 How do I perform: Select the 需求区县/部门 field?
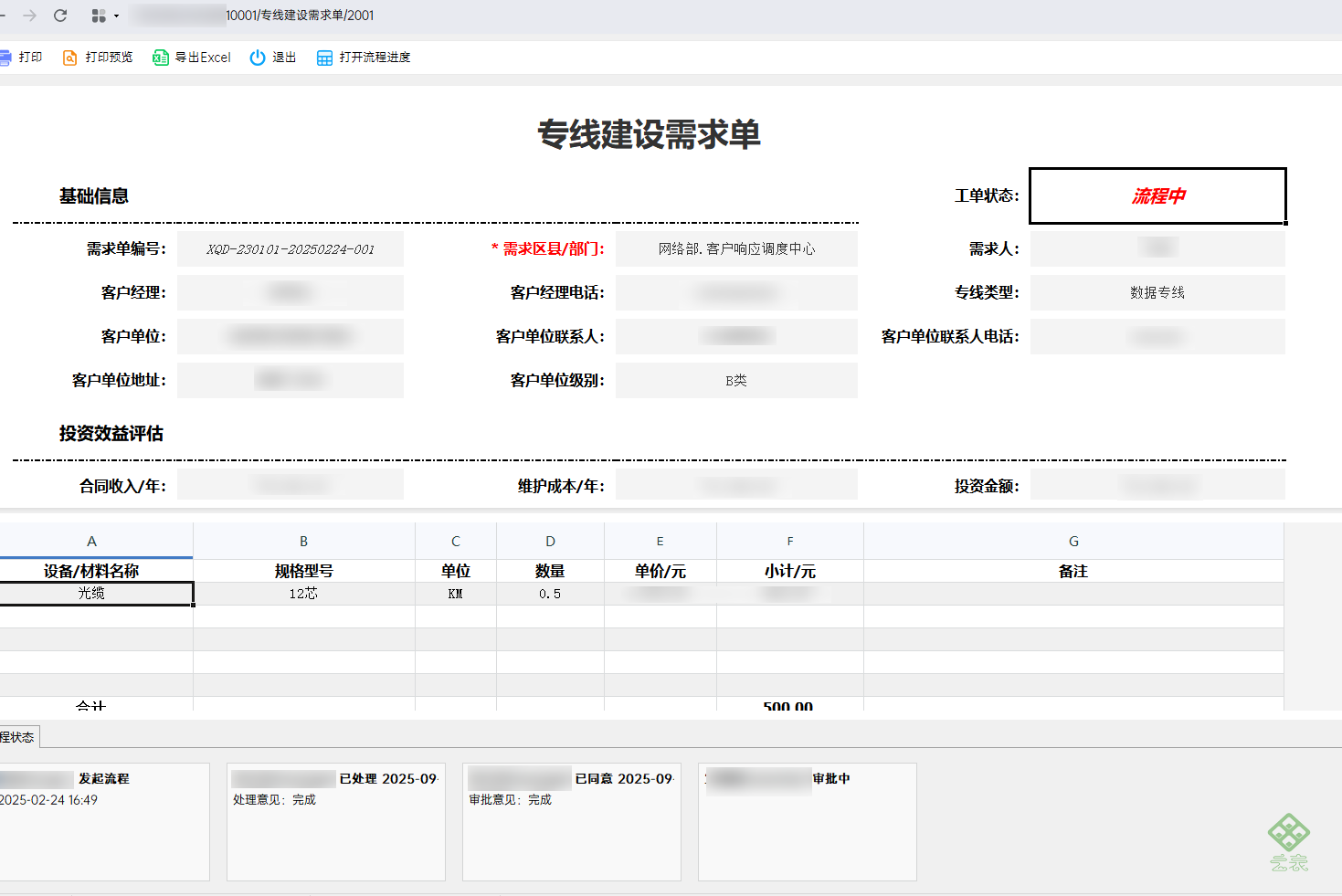(x=736, y=249)
